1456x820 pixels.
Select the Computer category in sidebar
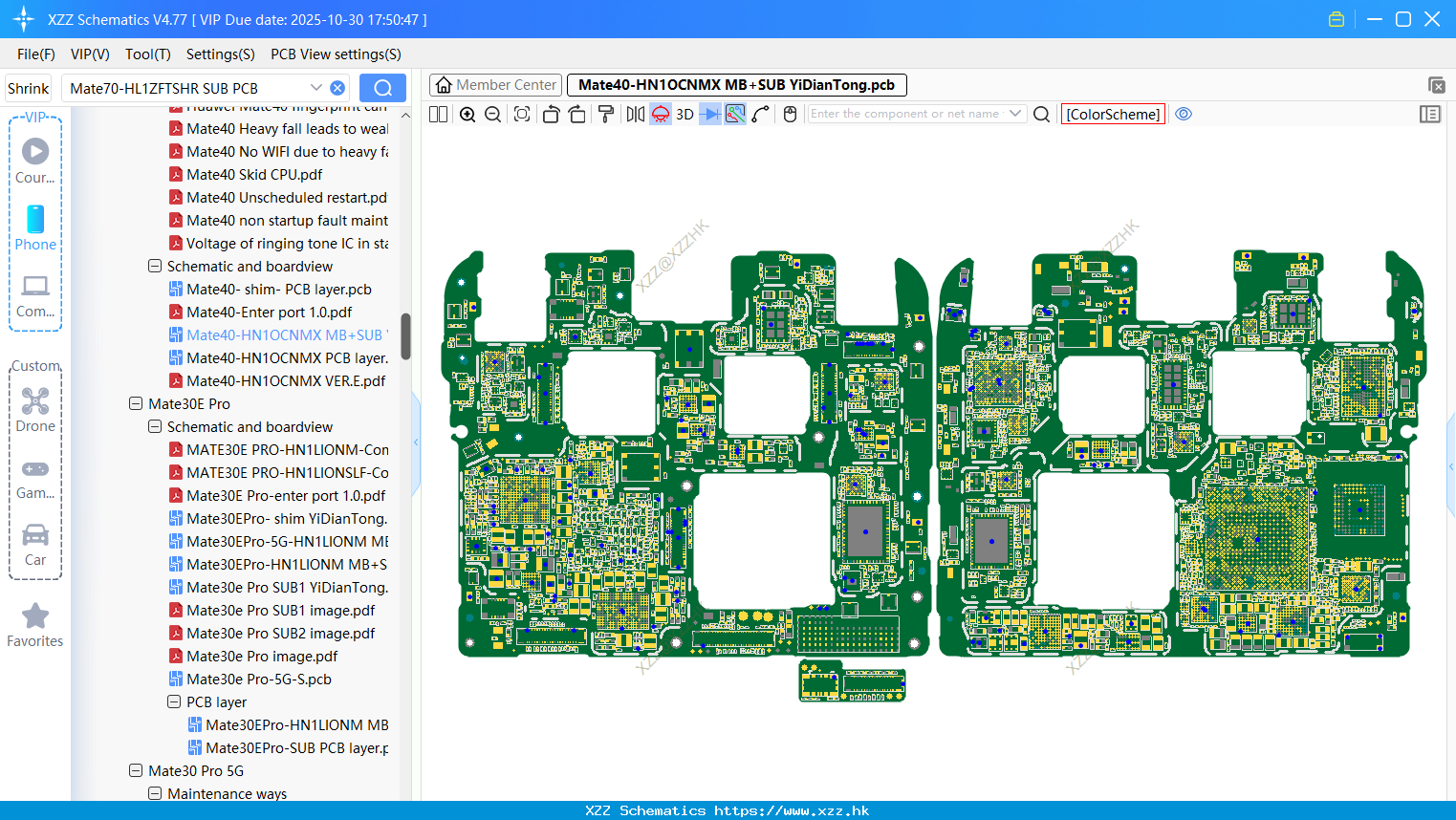(x=35, y=295)
